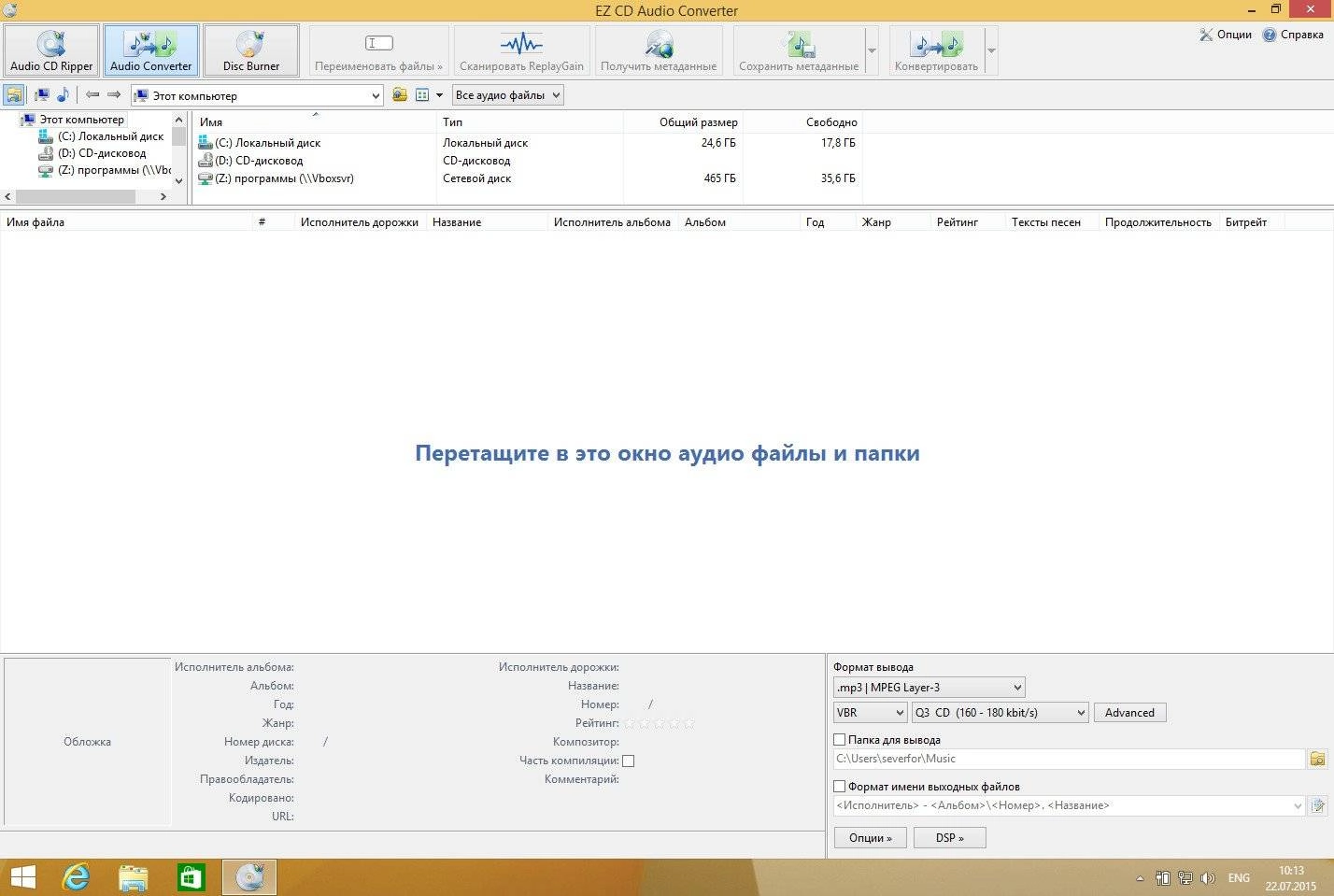The image size is (1334, 896).
Task: Sort file list by Тип column
Action: point(530,122)
